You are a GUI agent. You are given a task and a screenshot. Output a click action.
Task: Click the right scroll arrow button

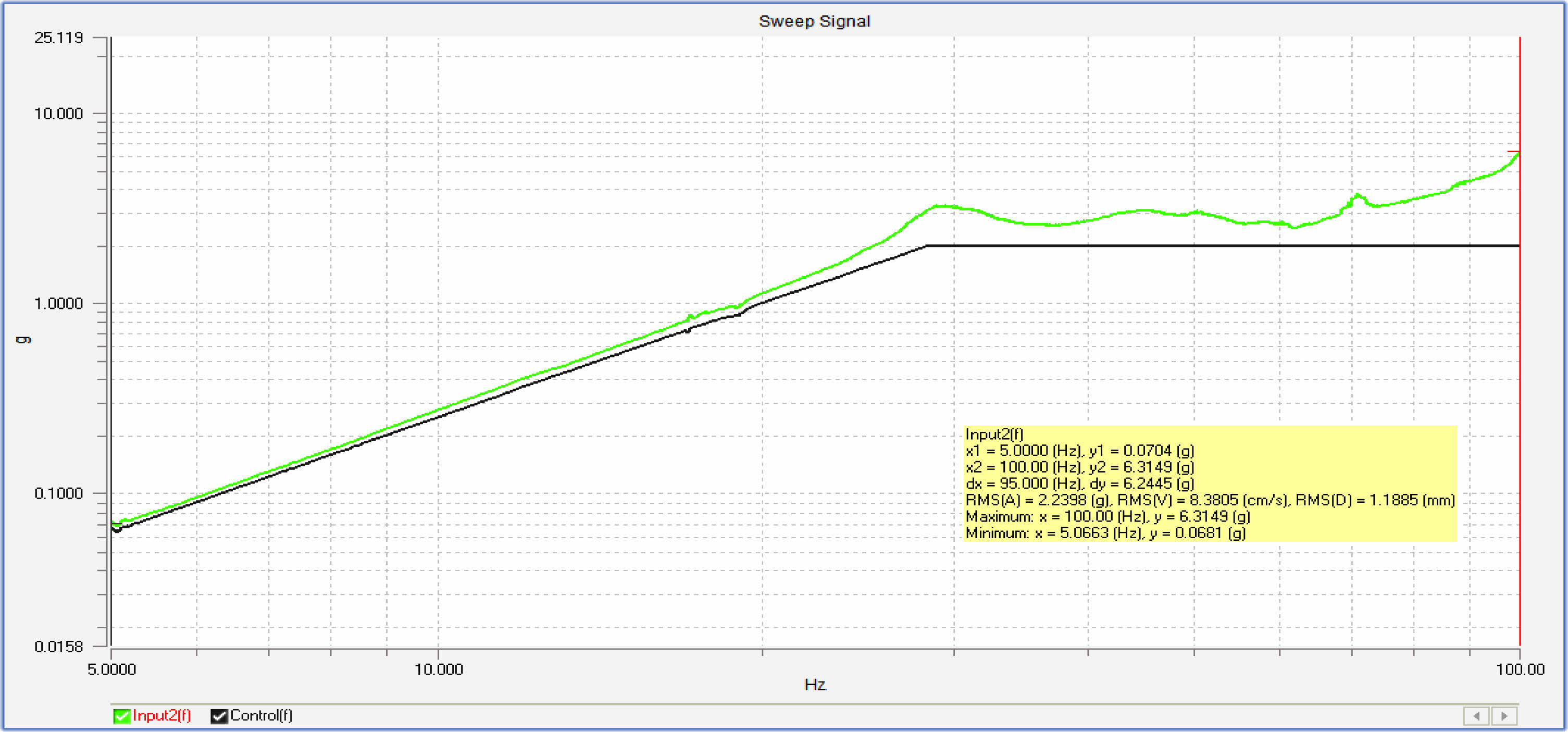pyautogui.click(x=1504, y=715)
